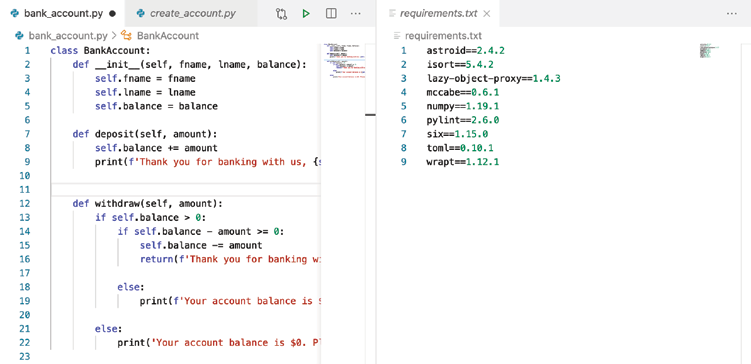Click the class symbol icon in breadcrumb
Screen dimensions: 751x364
tap(126, 35)
